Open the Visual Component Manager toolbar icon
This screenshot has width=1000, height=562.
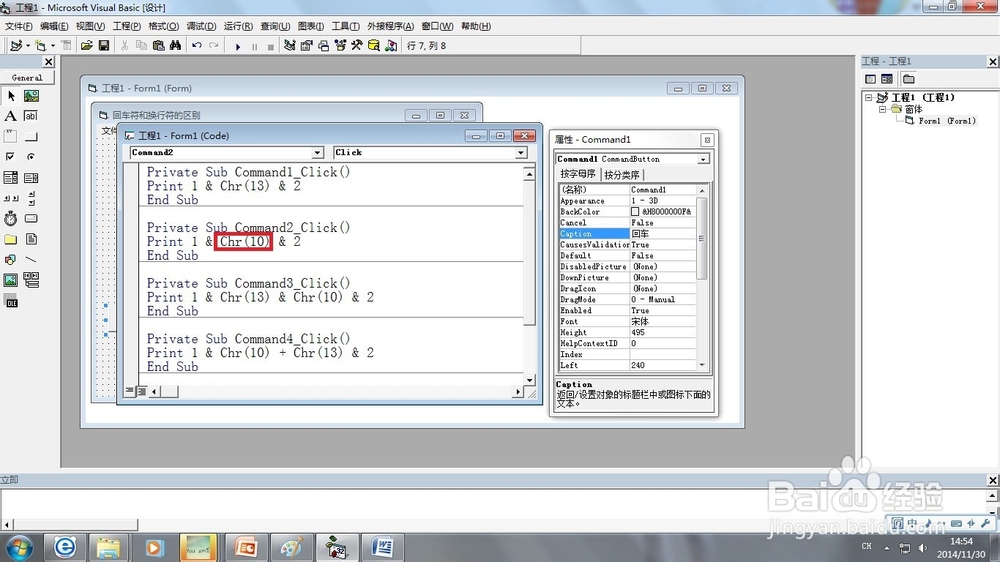coord(391,46)
